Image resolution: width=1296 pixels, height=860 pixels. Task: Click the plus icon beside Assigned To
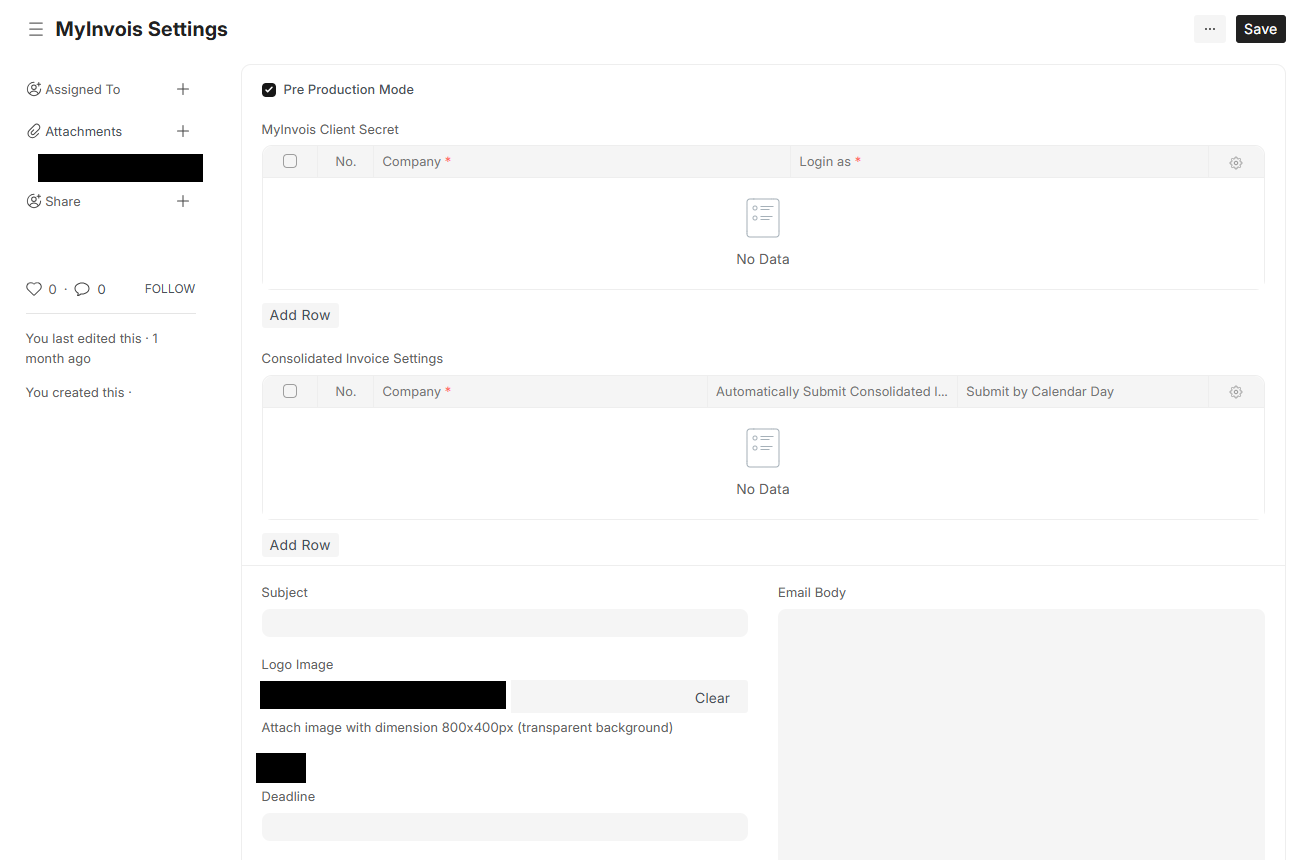click(x=183, y=89)
